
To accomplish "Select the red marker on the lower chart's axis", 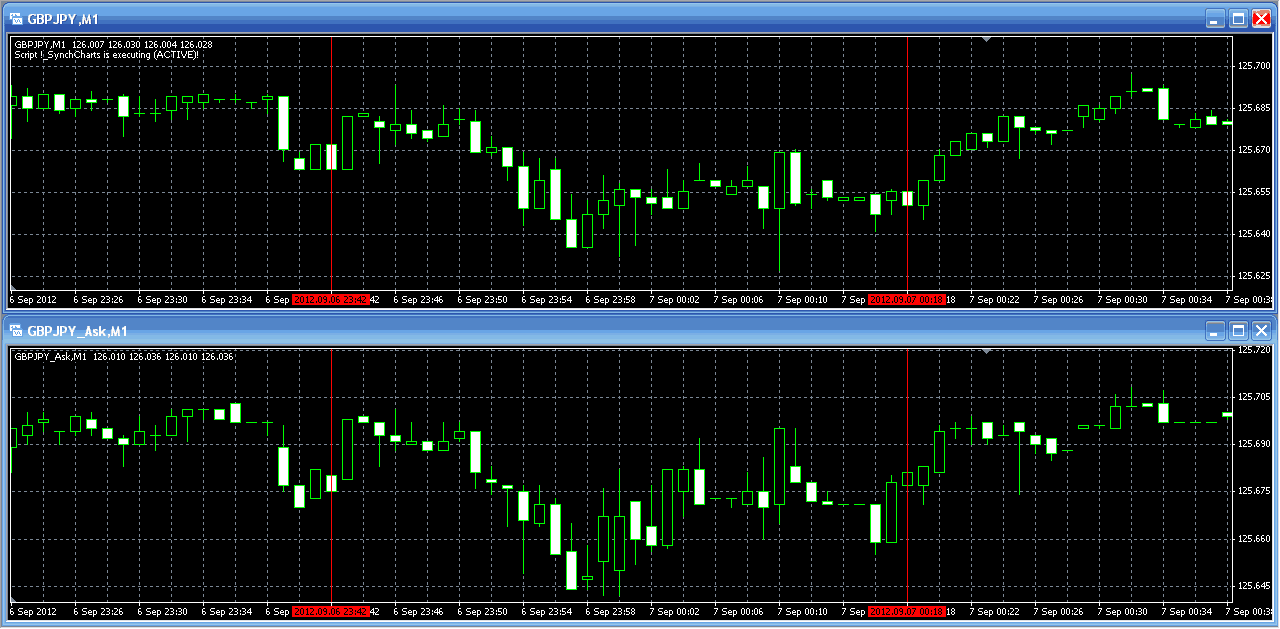I will [331, 610].
